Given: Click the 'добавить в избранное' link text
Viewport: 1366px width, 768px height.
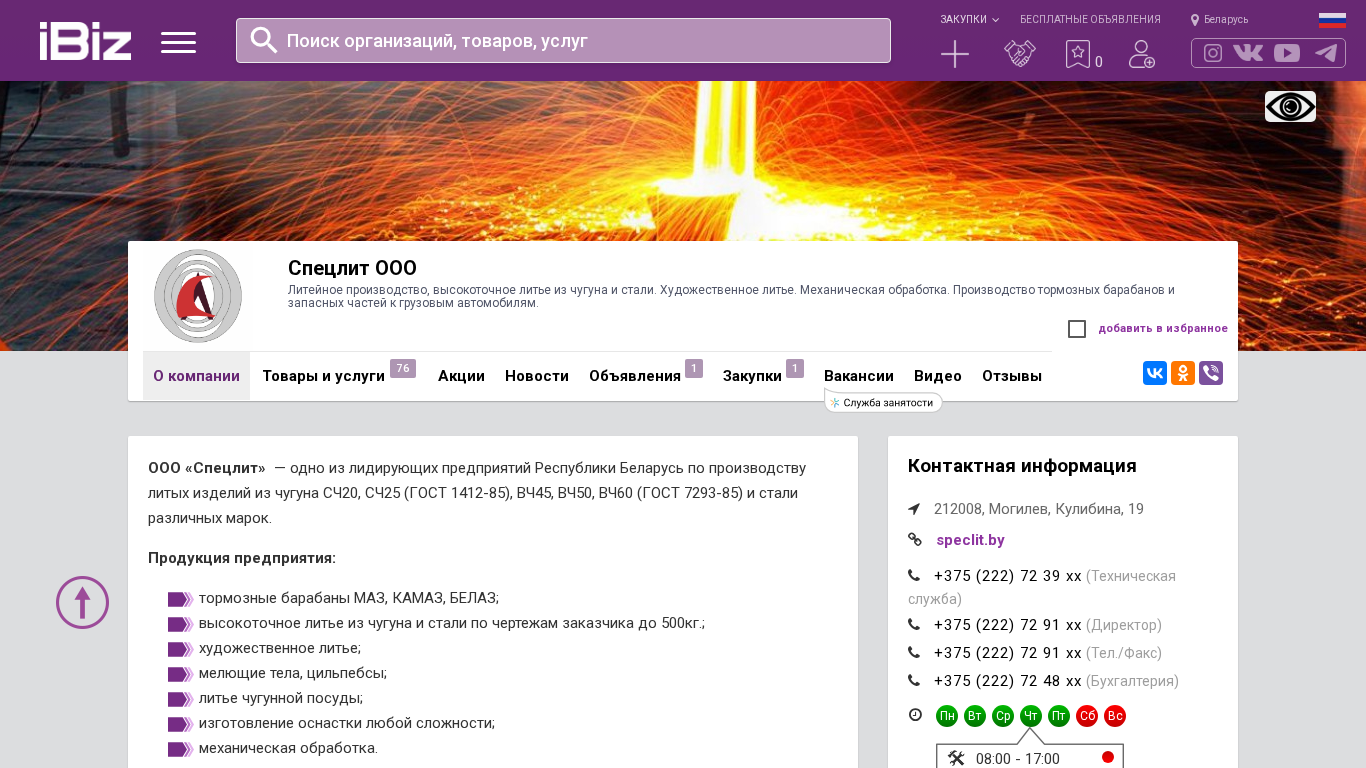Looking at the screenshot, I should pyautogui.click(x=1163, y=328).
